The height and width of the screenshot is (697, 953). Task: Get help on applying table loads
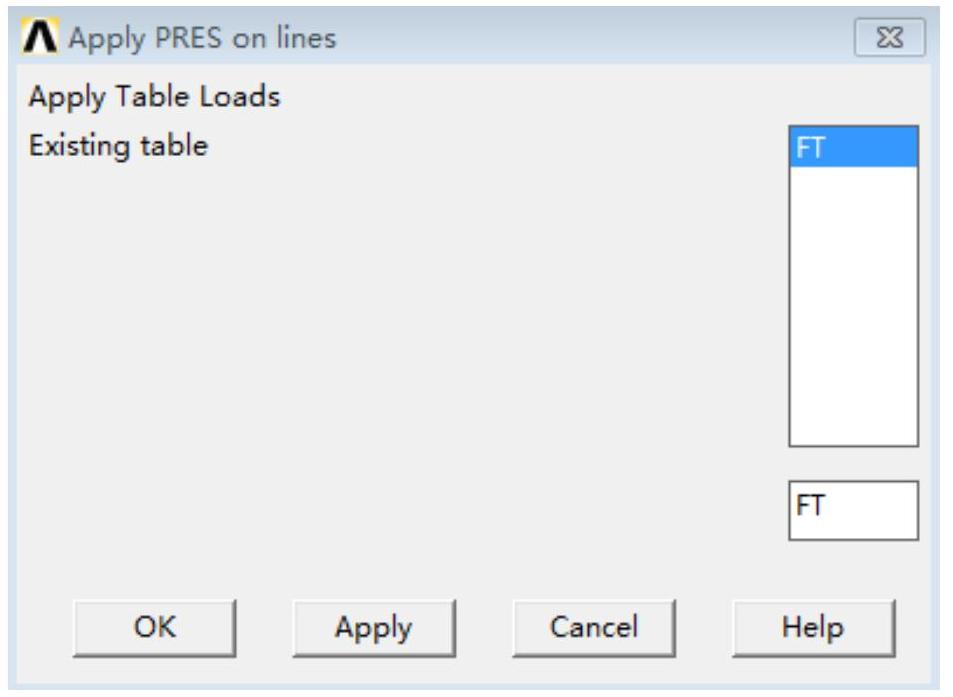point(813,627)
